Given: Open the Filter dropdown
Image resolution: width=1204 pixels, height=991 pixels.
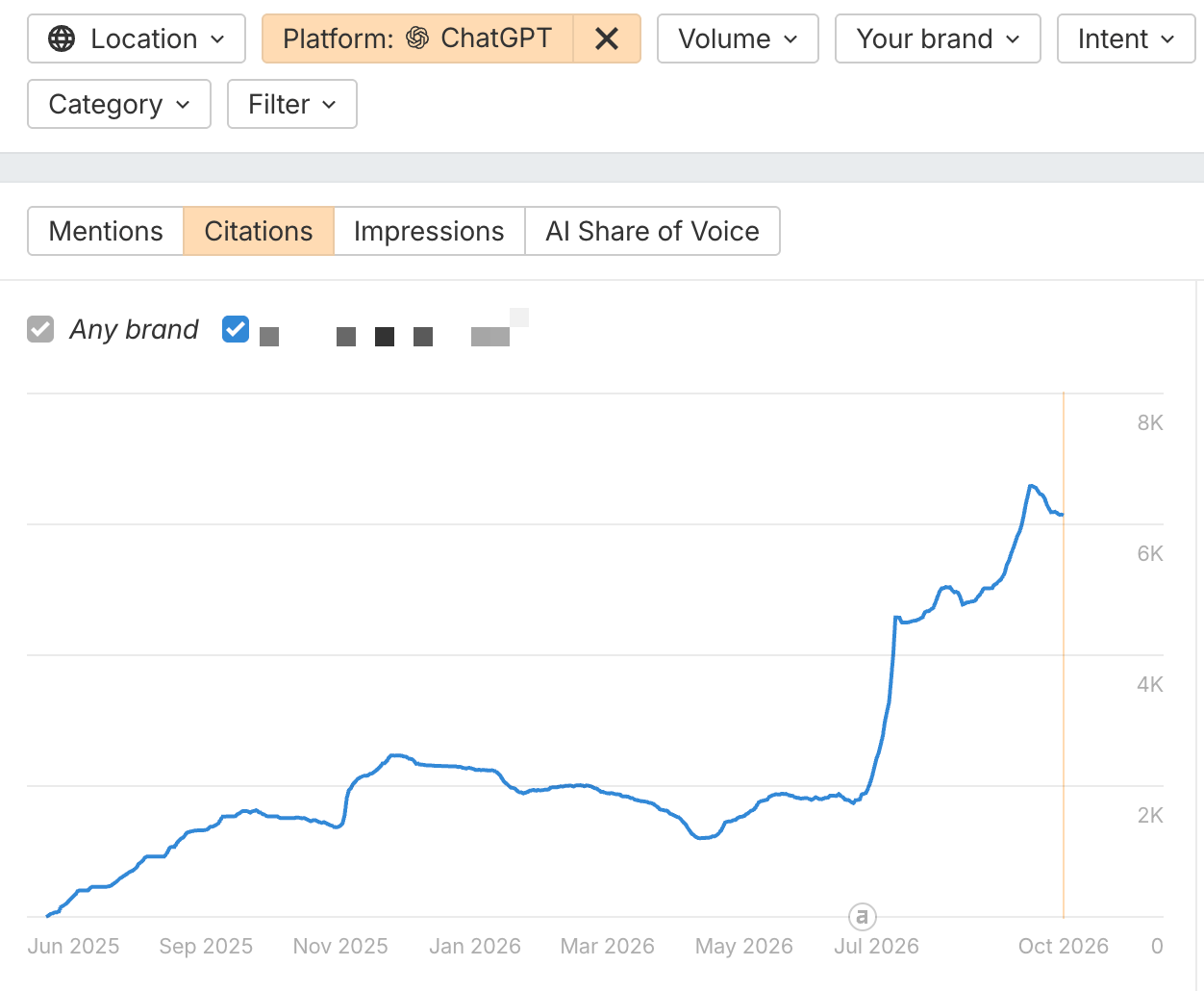Looking at the screenshot, I should [x=292, y=104].
